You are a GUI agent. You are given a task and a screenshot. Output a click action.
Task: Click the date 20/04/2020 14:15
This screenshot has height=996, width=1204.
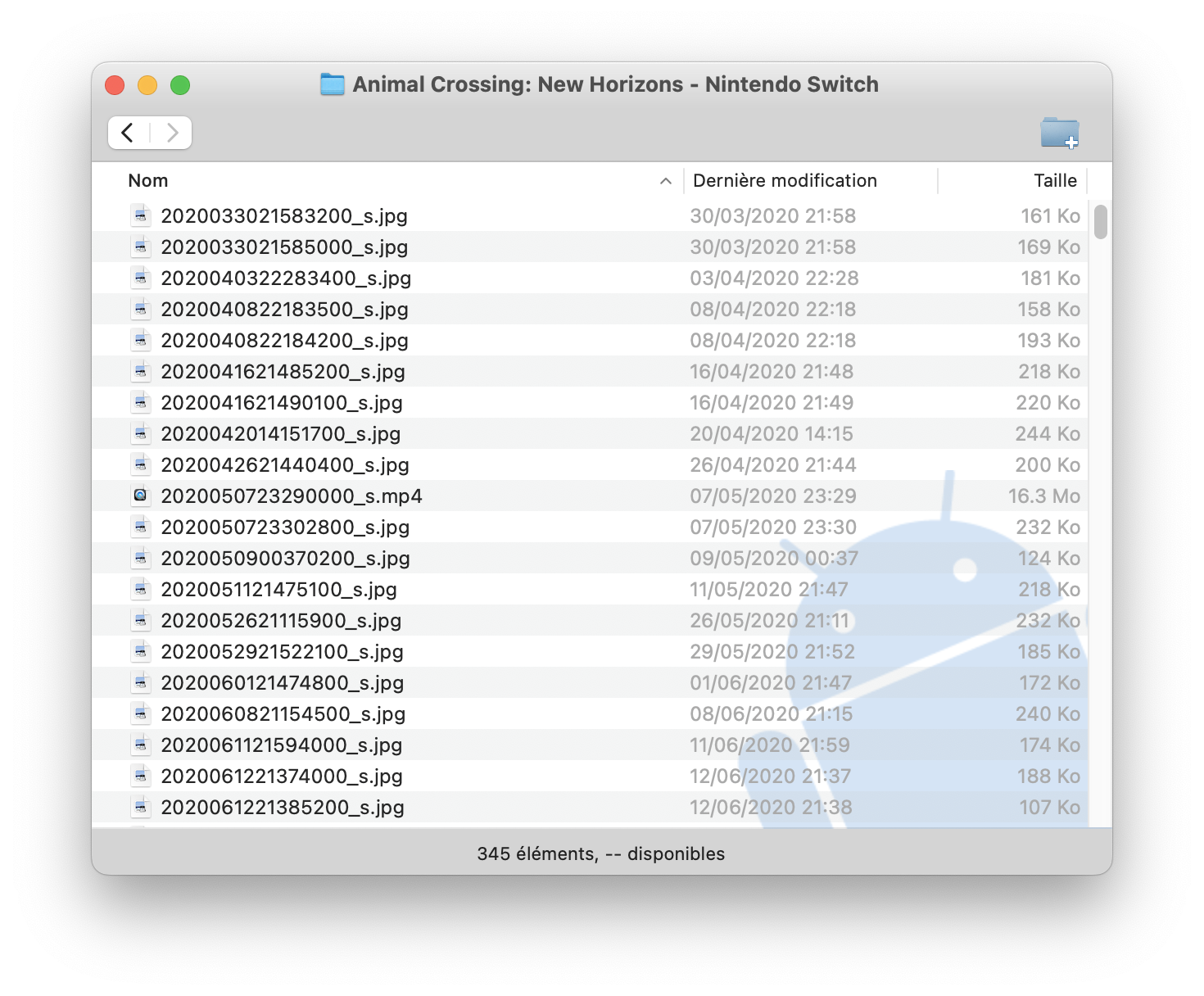tap(772, 434)
